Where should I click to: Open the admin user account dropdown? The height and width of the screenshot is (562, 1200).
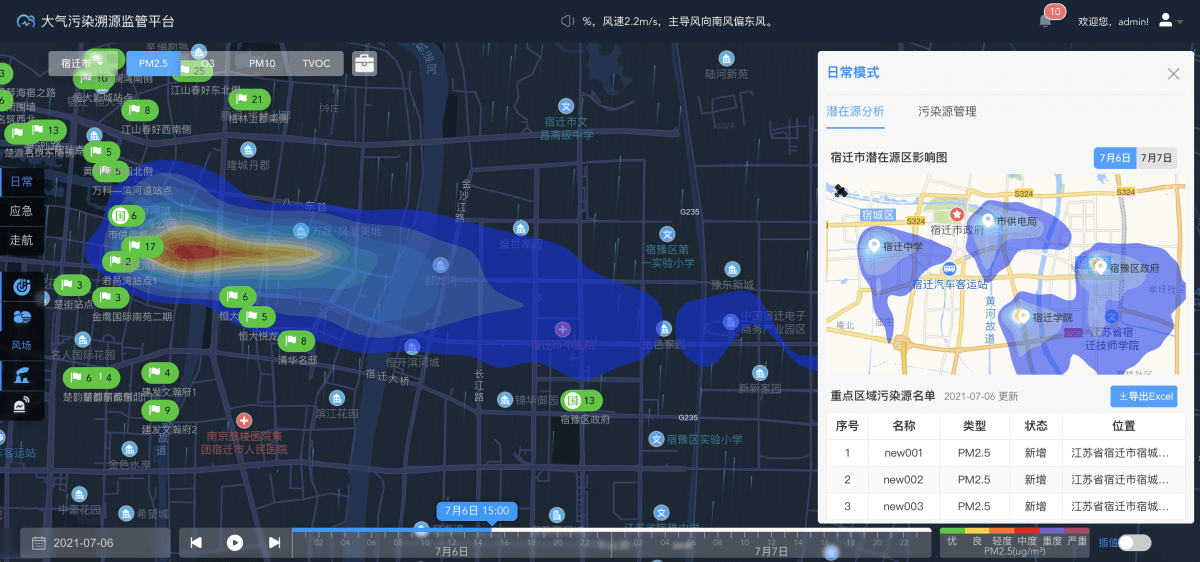coord(1167,20)
